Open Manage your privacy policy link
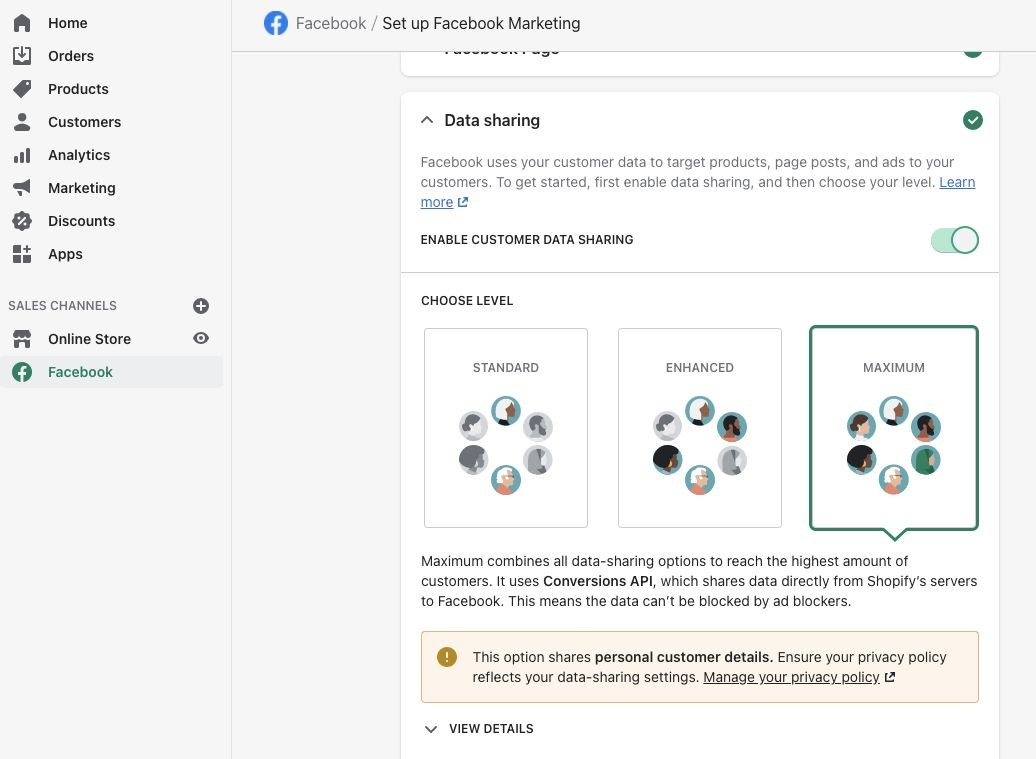The image size is (1036, 759). click(x=791, y=677)
